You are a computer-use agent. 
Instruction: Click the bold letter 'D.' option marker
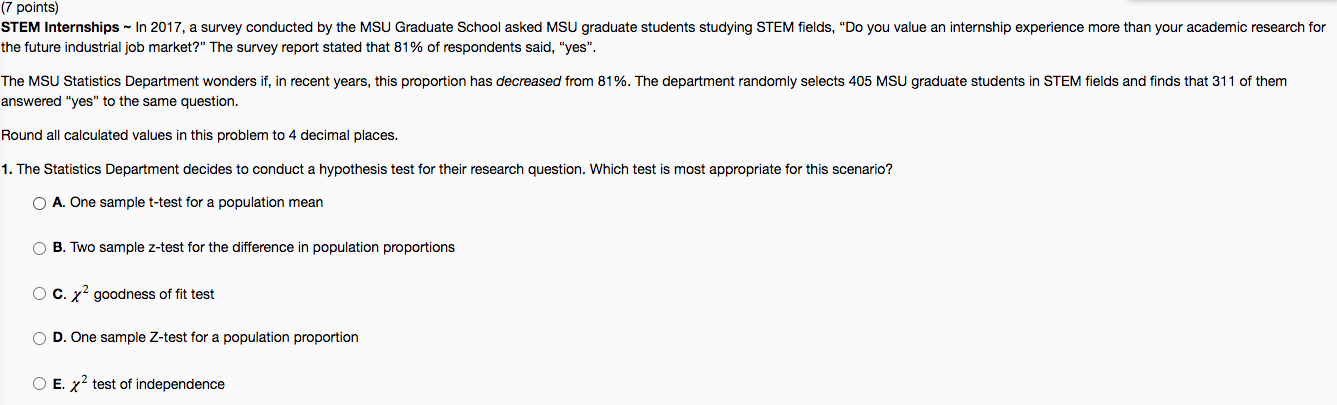pos(60,337)
